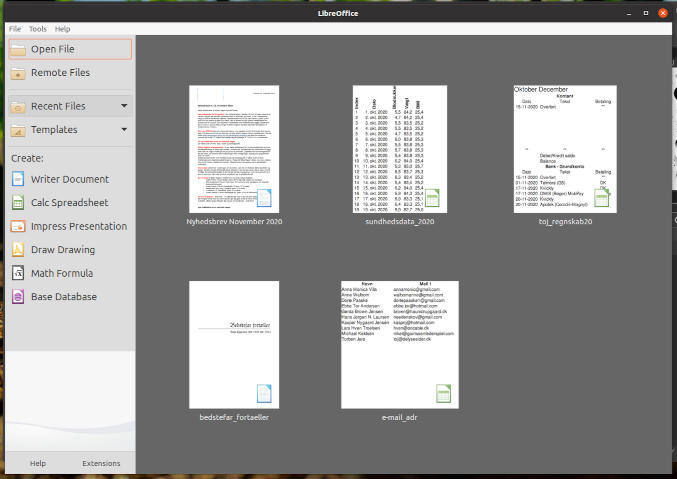677x479 pixels.
Task: Open the sundhedsdata_2020 spreadsheet thumbnail
Action: [x=400, y=149]
